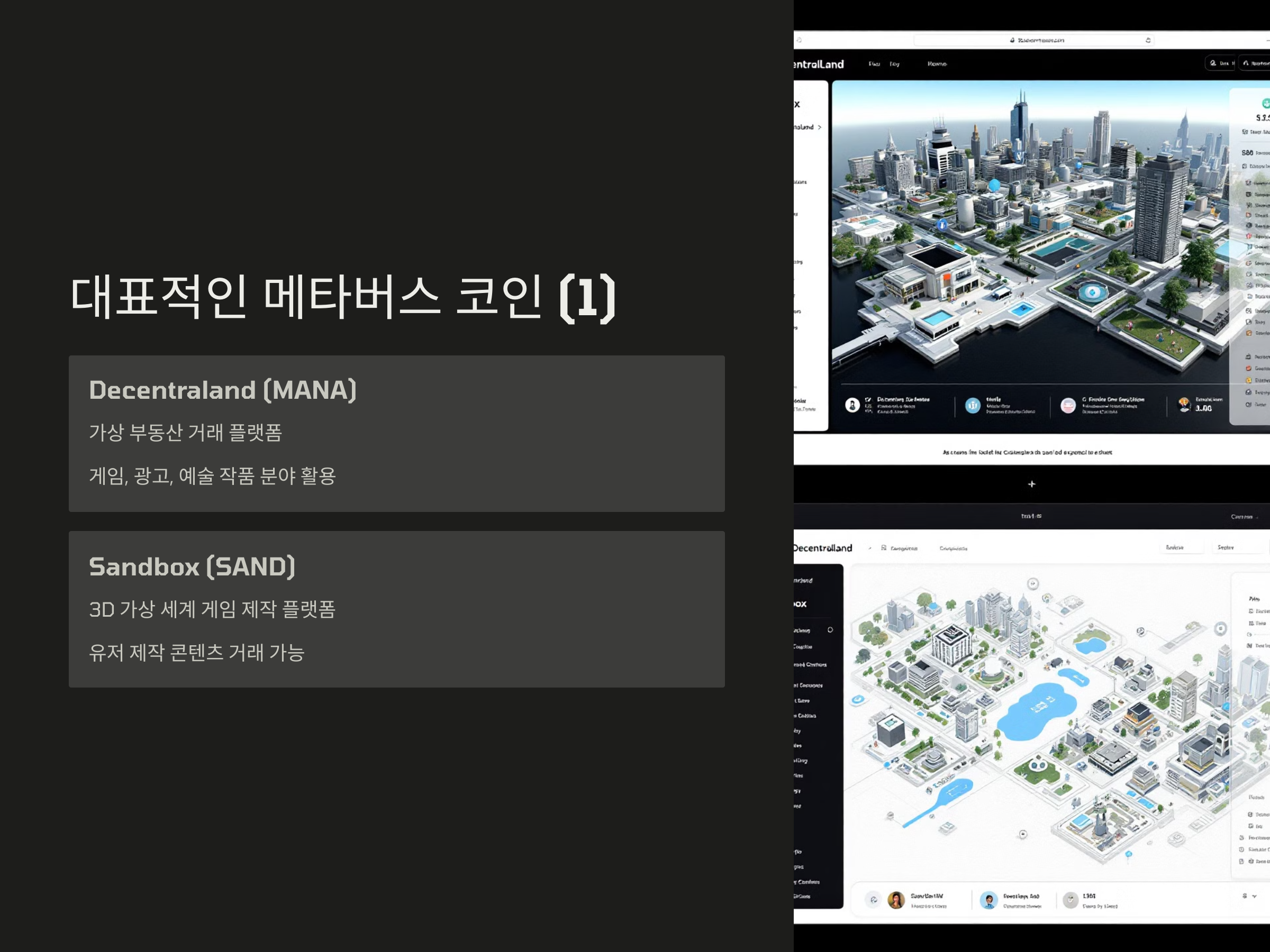Click the plus icon between the two screenshots
Image resolution: width=1270 pixels, height=952 pixels.
[1031, 484]
